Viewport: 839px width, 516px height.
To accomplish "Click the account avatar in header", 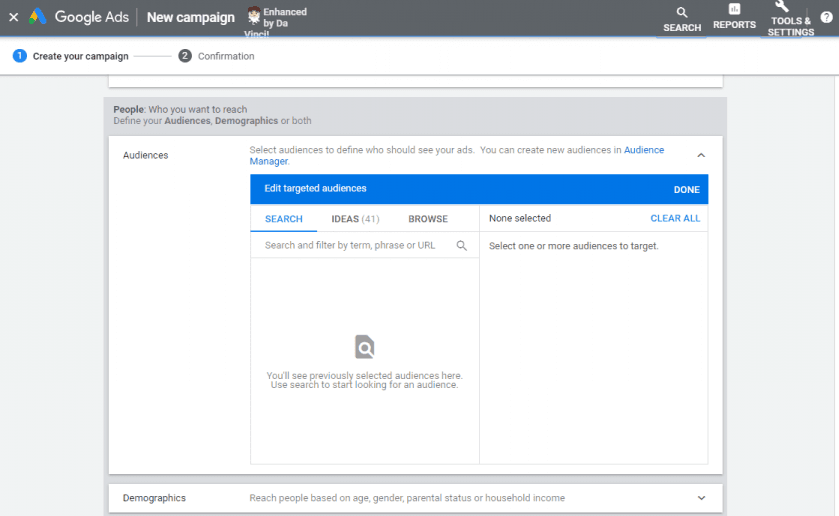I will point(253,15).
